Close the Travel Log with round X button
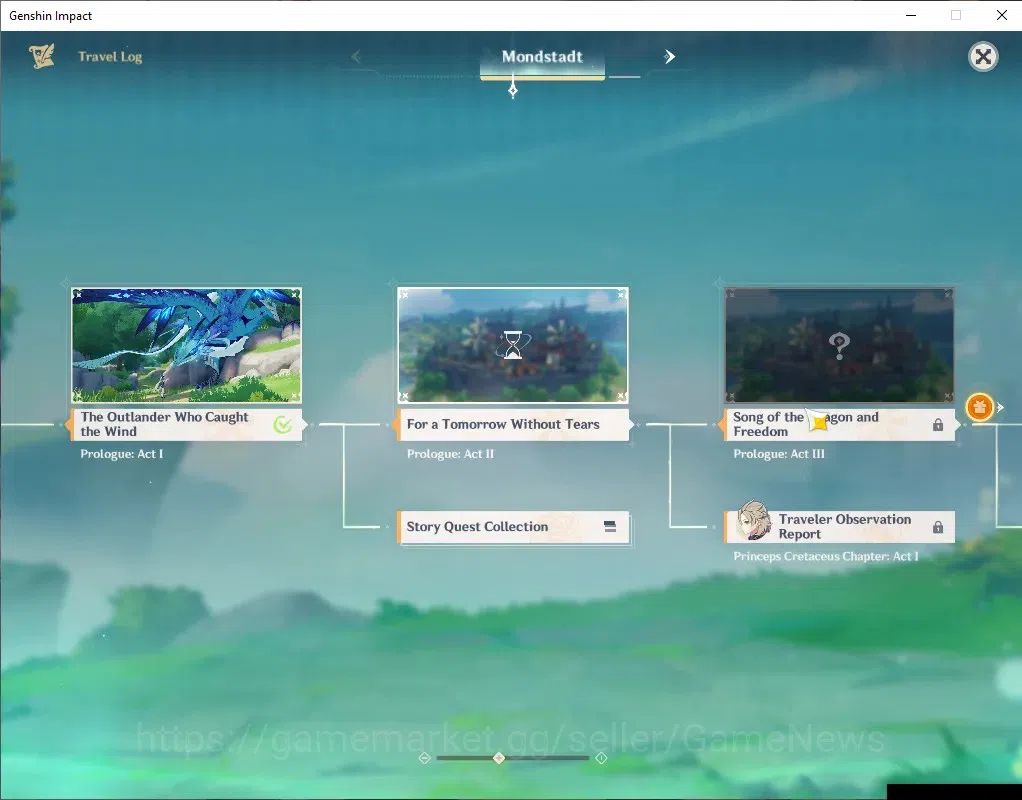 point(983,57)
